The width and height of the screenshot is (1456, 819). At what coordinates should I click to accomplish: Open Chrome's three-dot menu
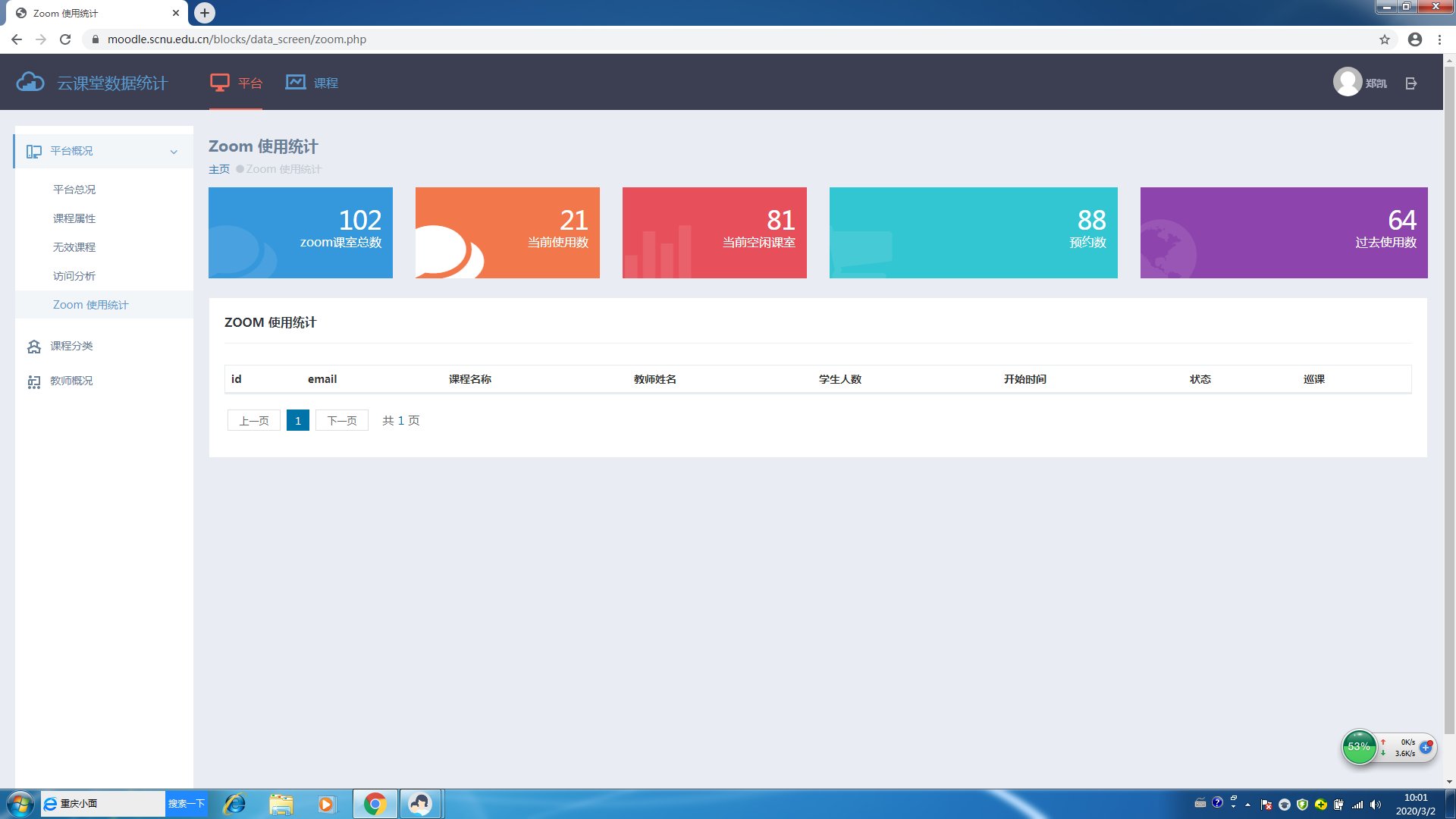pyautogui.click(x=1439, y=39)
